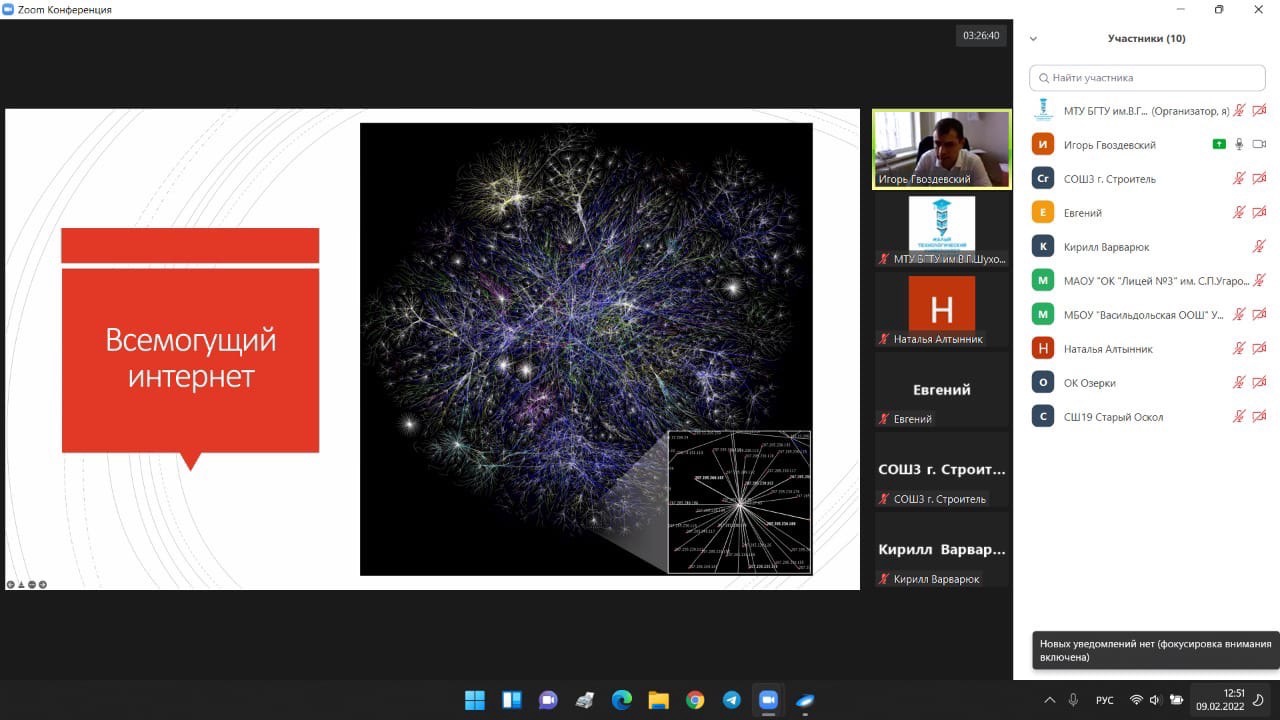Click the Евгений video tile
This screenshot has height=720, width=1280.
pyautogui.click(x=942, y=390)
